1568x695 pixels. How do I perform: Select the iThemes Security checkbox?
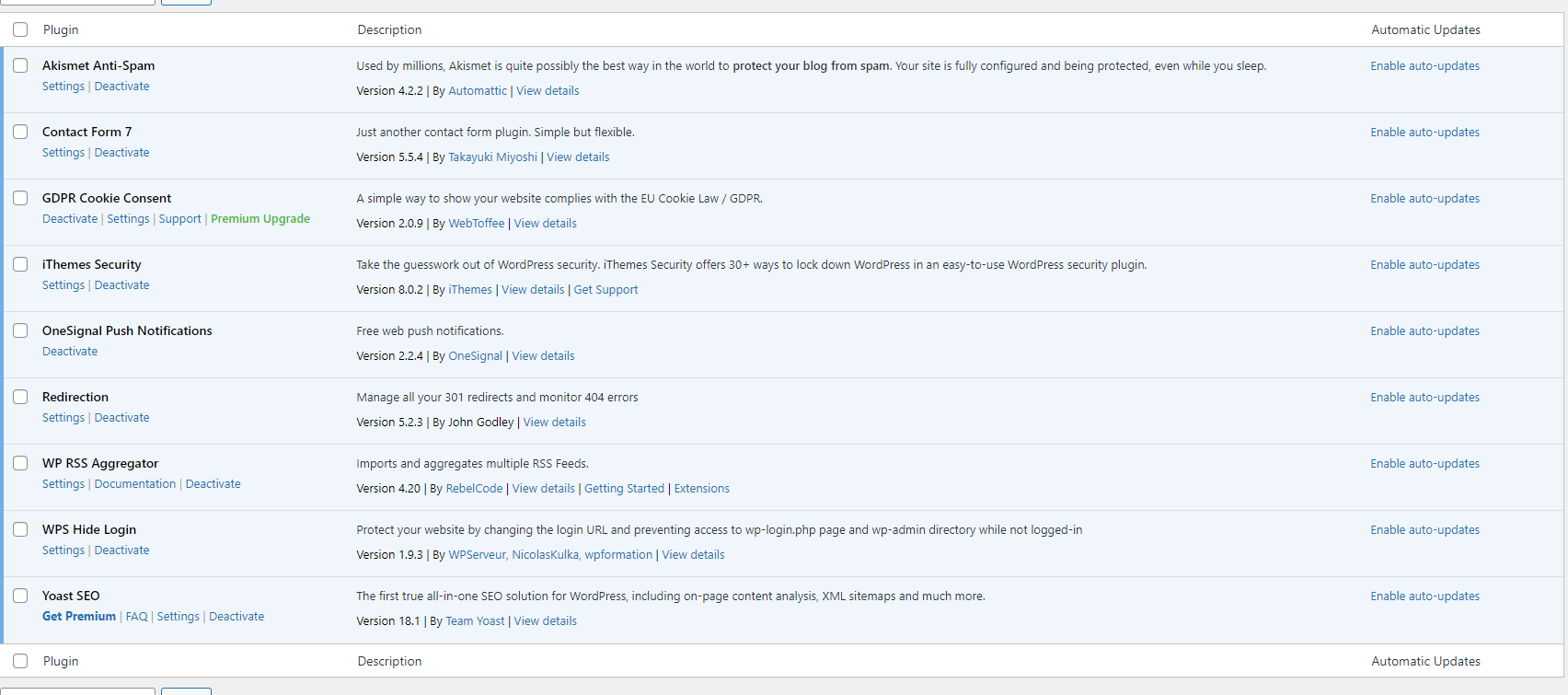pos(20,264)
